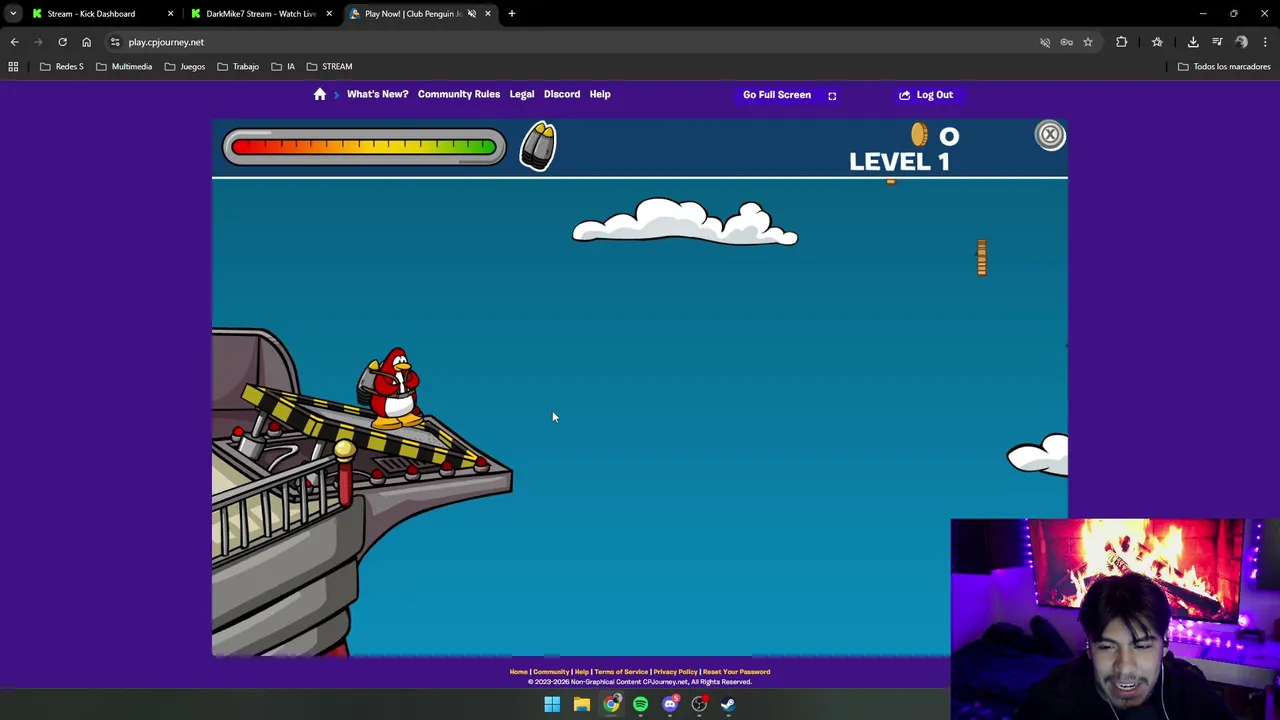Open the Redes S bookmark folder
Viewport: 1280px width, 720px height.
[62, 66]
